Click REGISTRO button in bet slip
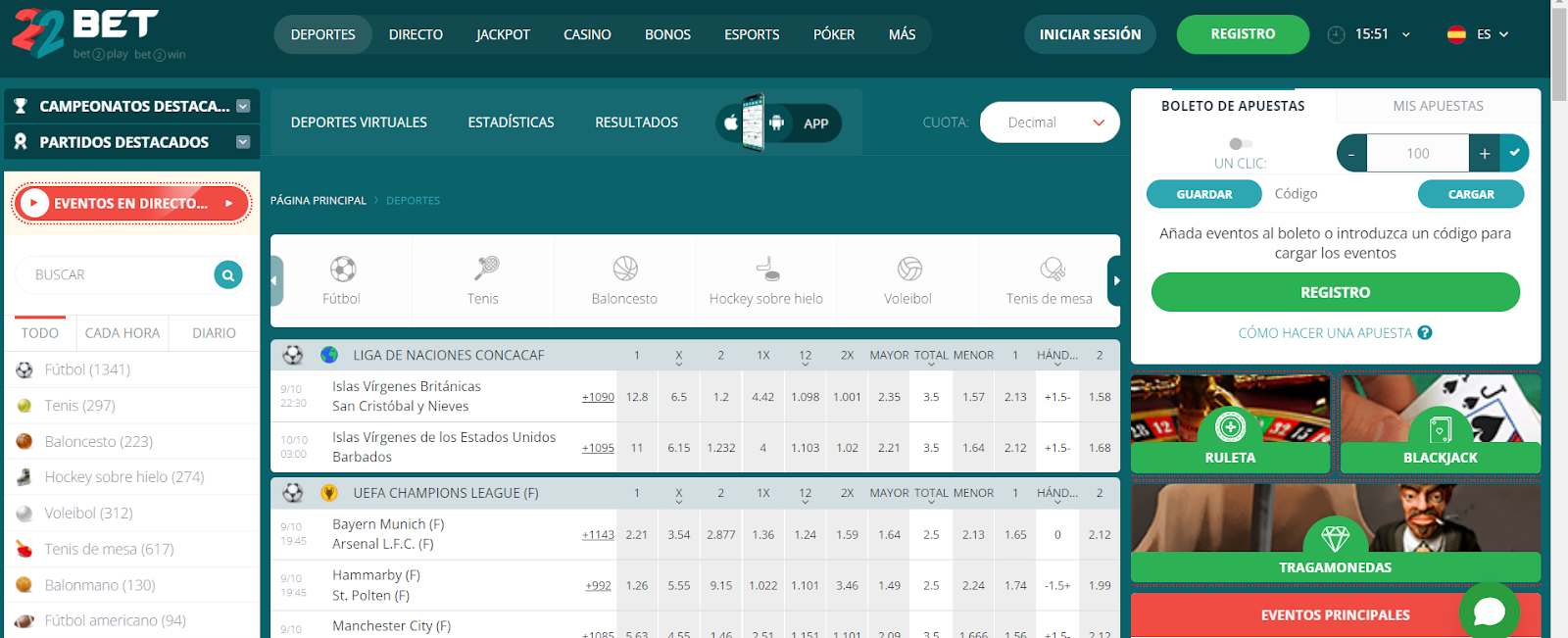 point(1335,292)
